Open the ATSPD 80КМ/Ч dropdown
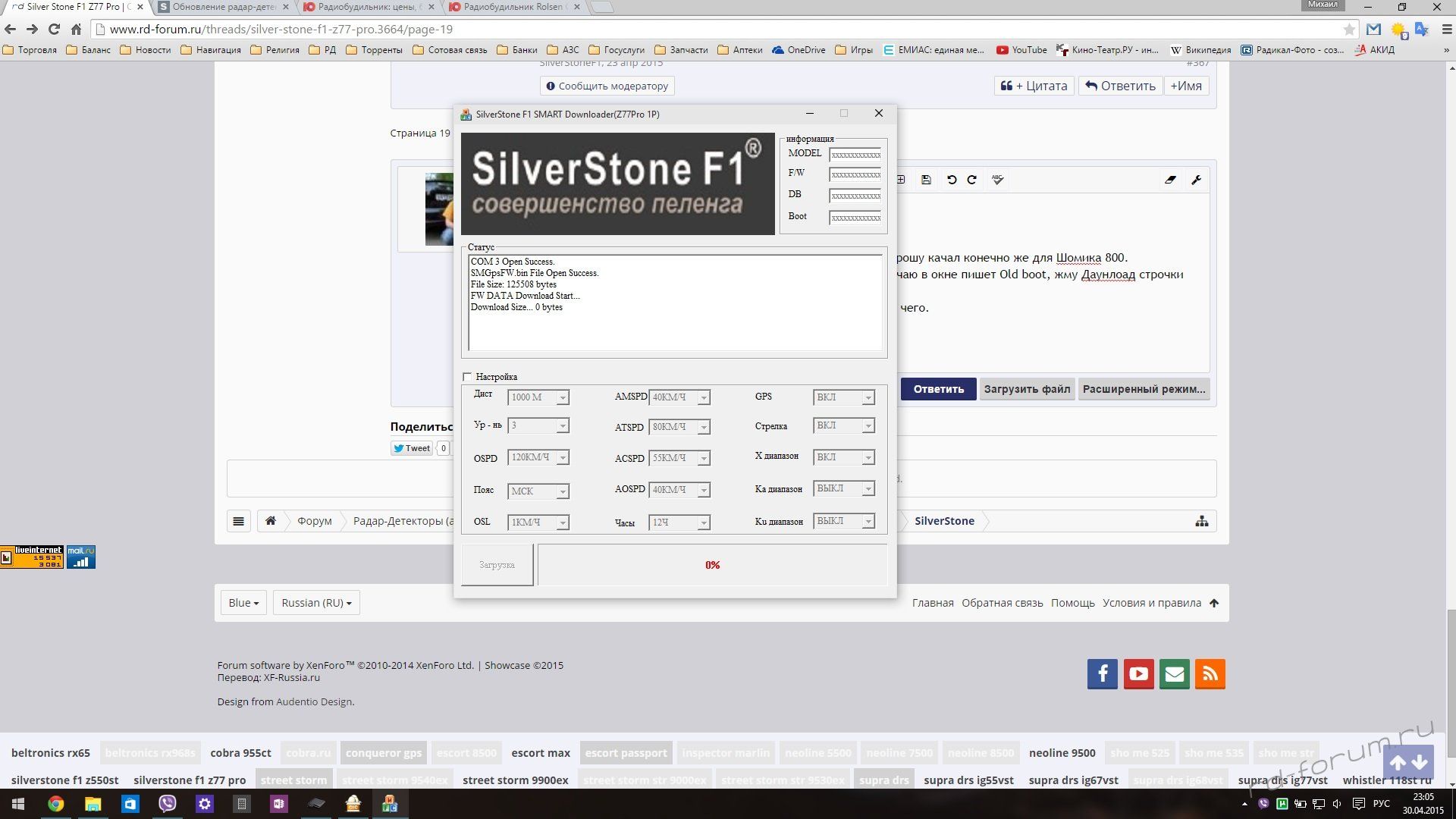The height and width of the screenshot is (819, 1456). point(679,428)
